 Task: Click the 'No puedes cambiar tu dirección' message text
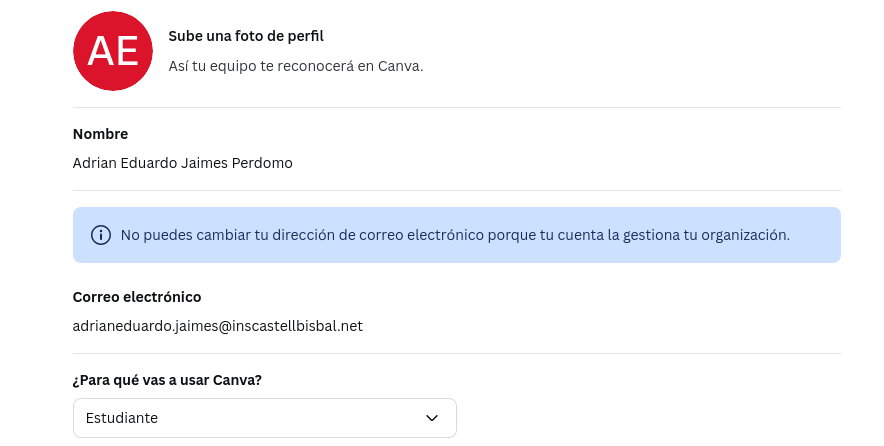click(455, 235)
